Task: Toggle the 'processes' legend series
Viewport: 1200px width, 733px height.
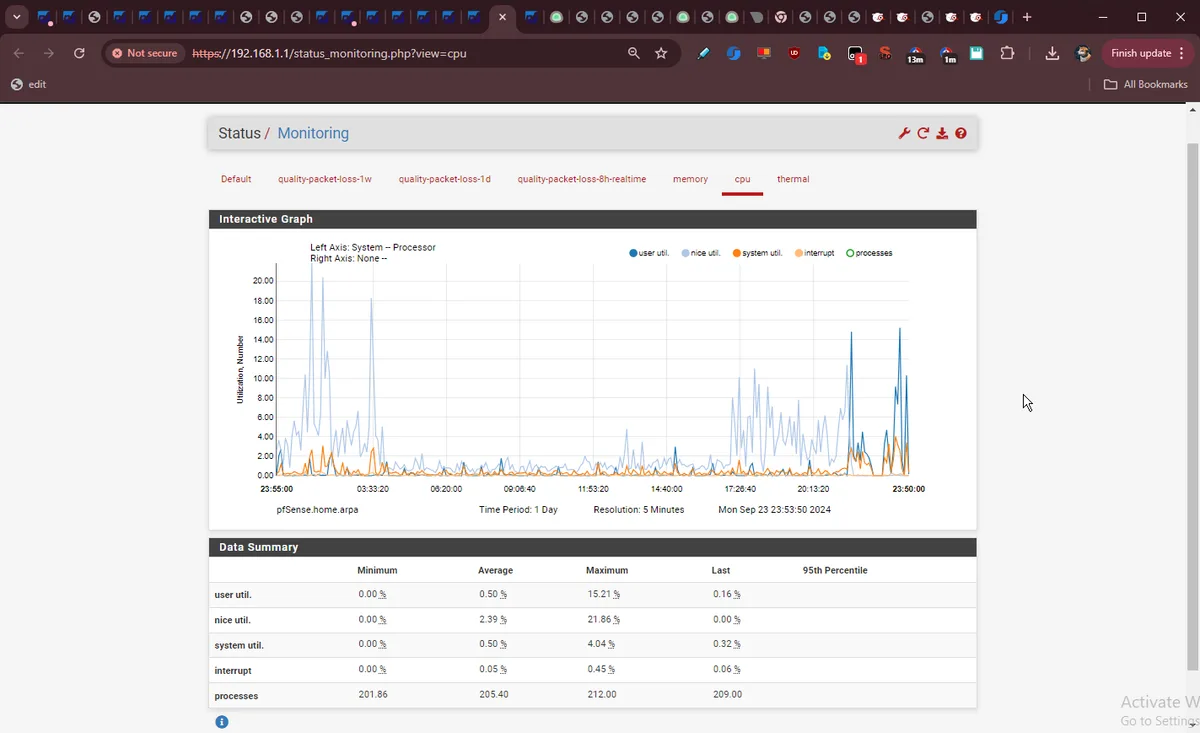Action: pyautogui.click(x=869, y=253)
